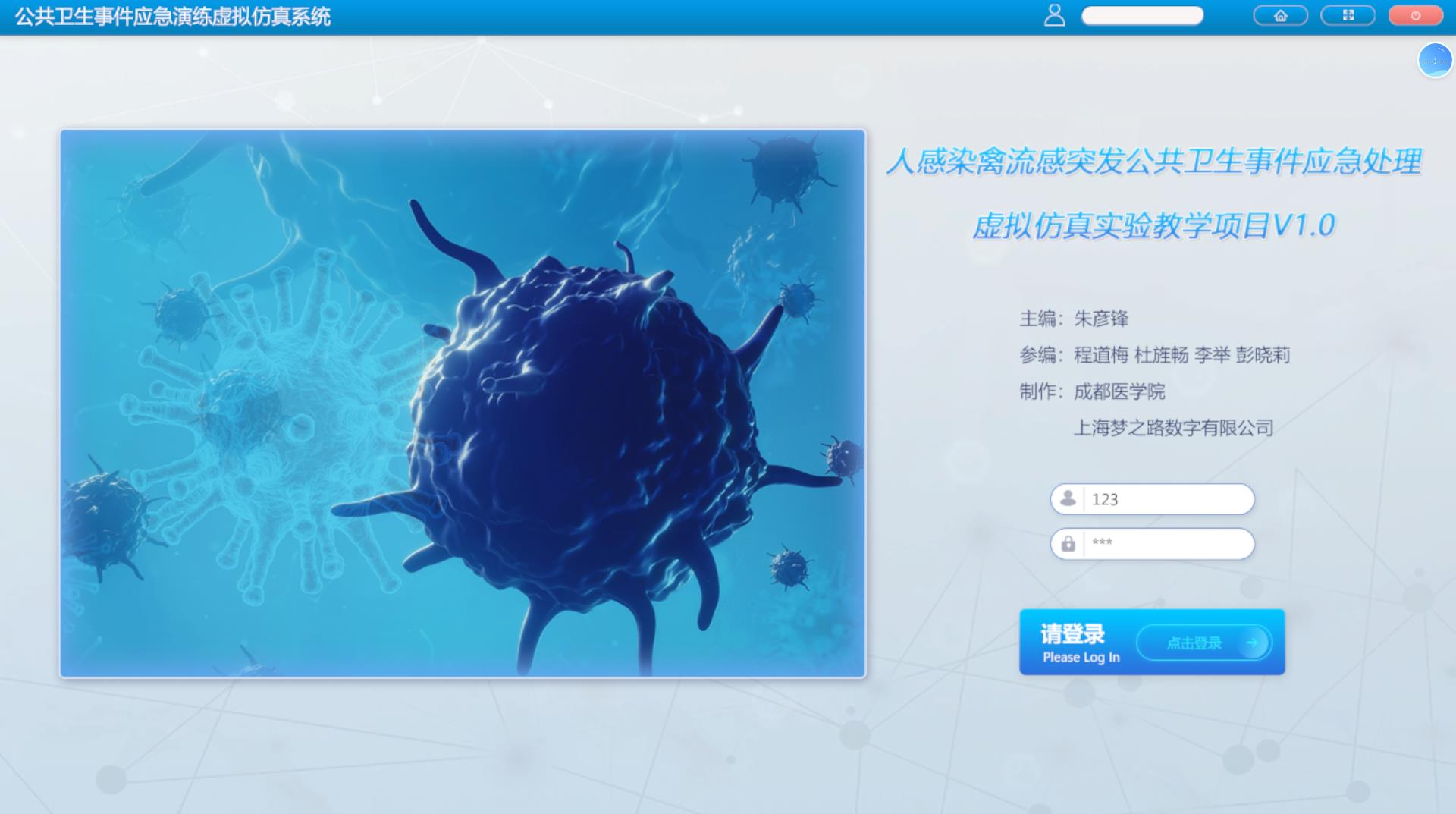
Task: Open the round blue floating widget
Action: [x=1435, y=60]
